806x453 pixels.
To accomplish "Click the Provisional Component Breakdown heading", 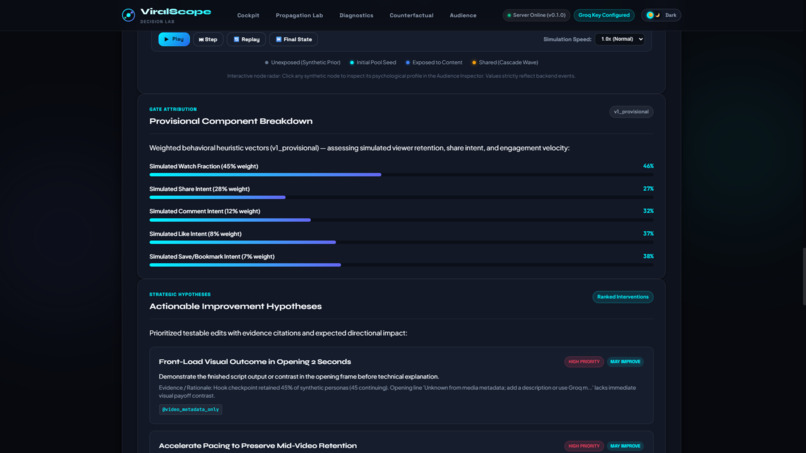I will pos(231,121).
